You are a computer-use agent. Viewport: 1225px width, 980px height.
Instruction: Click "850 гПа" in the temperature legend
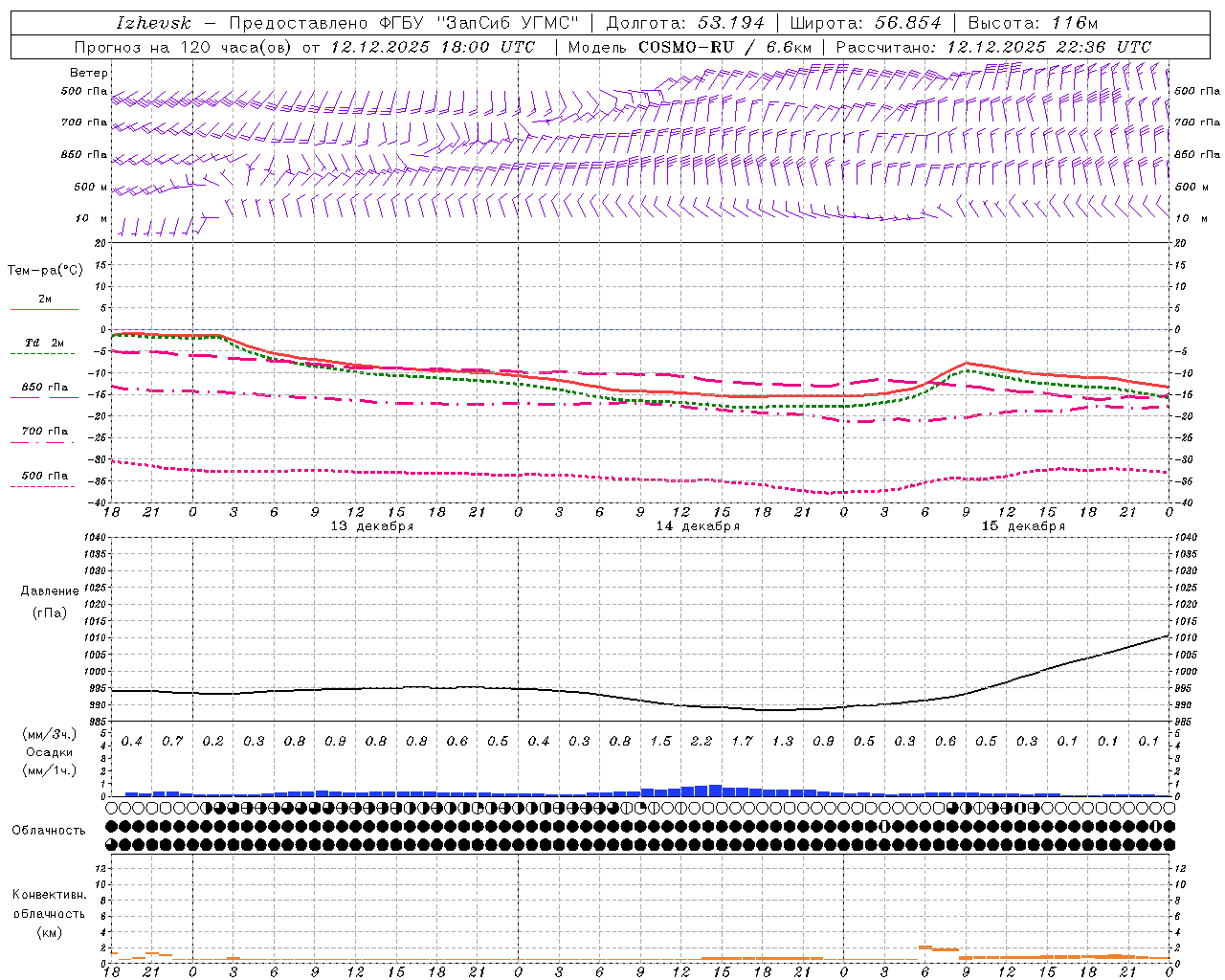(x=45, y=388)
